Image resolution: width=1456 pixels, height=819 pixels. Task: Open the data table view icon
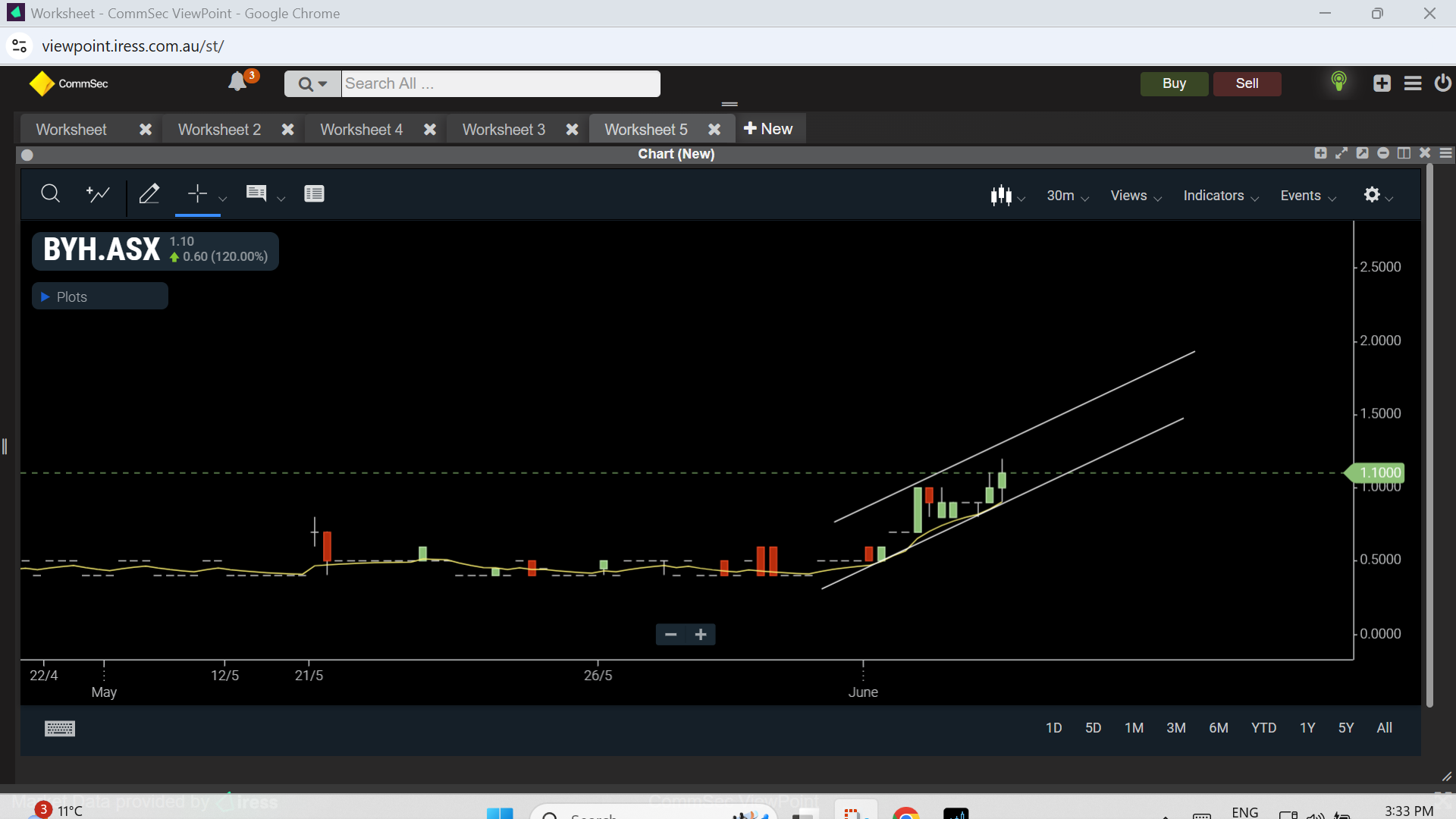314,194
